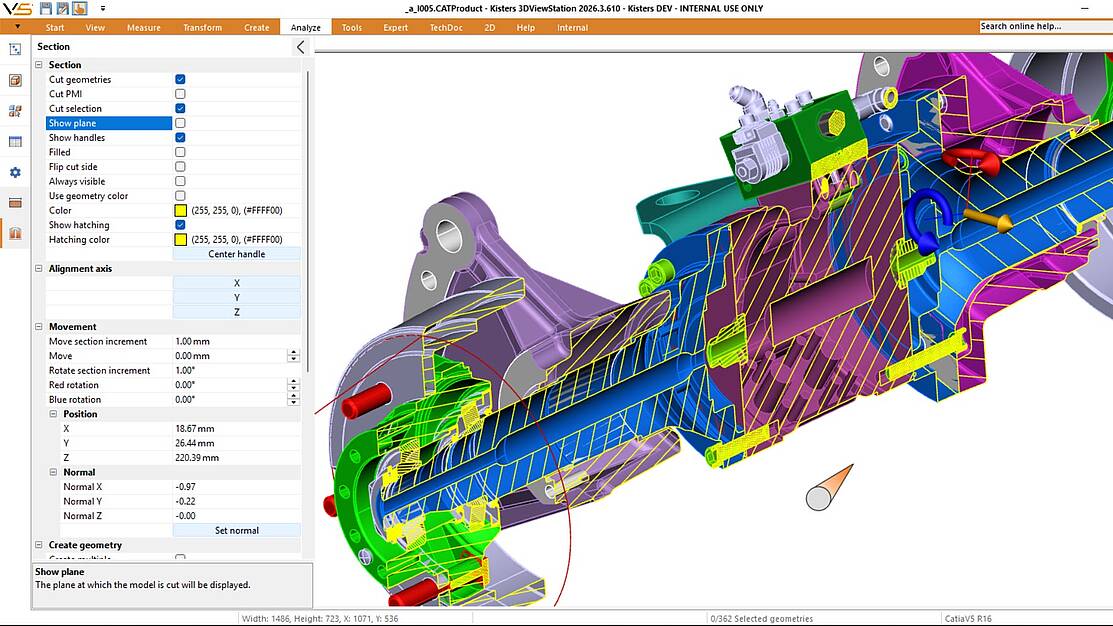
Task: Open the brown panel sidebar icon
Action: (x=15, y=203)
